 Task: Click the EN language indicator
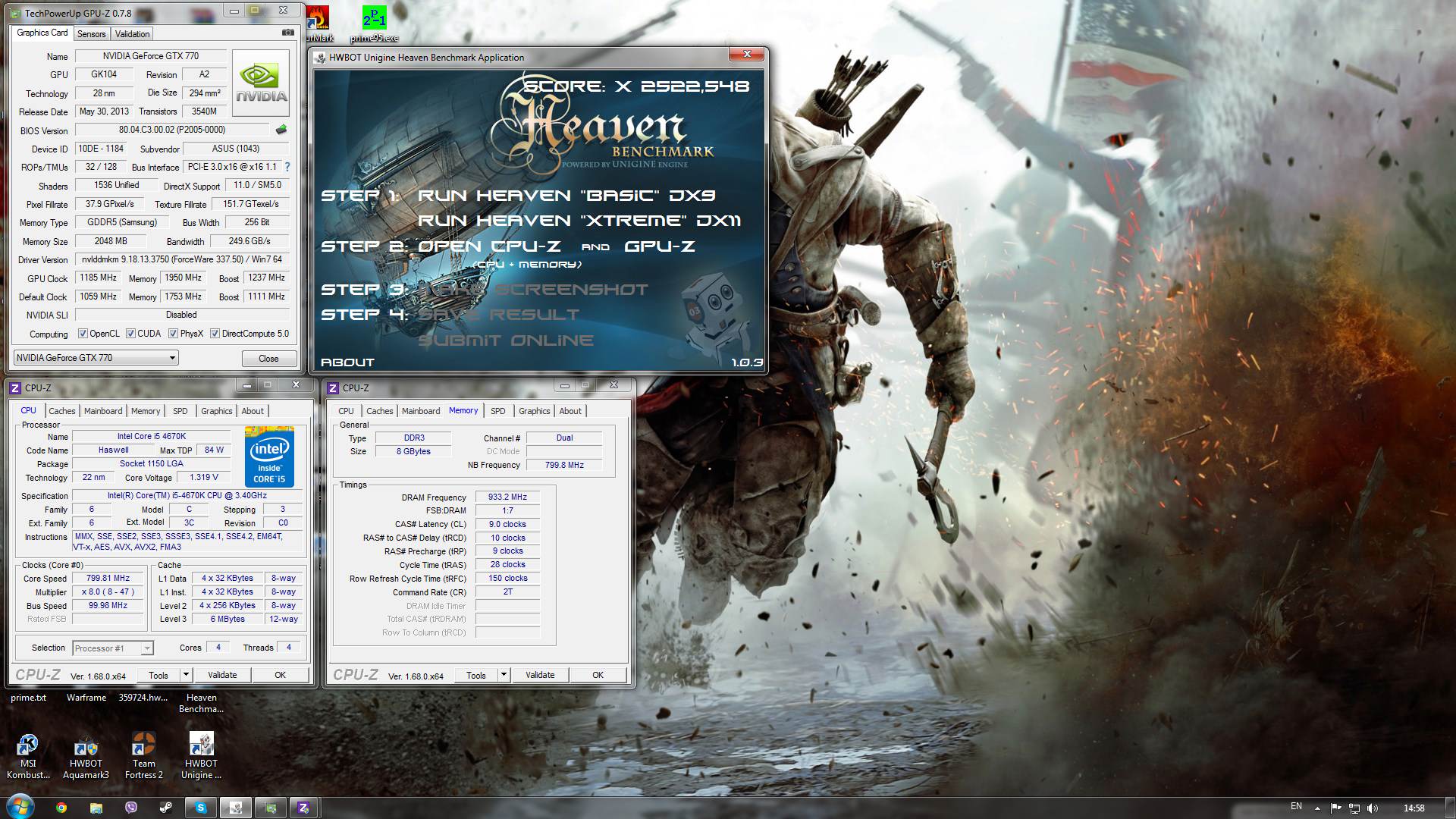[1296, 807]
